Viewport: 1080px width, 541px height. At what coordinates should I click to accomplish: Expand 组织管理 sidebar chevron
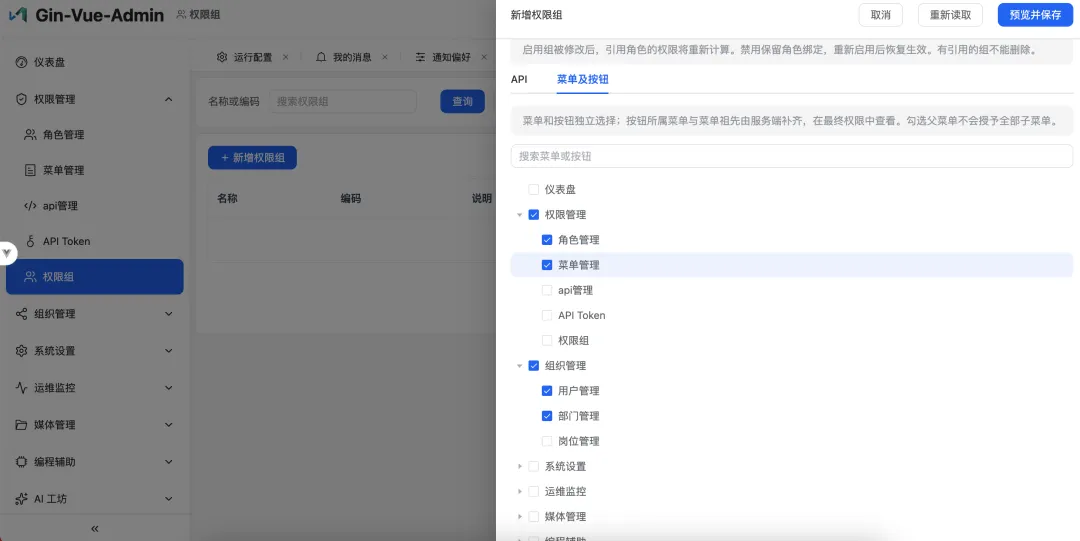[x=169, y=314]
